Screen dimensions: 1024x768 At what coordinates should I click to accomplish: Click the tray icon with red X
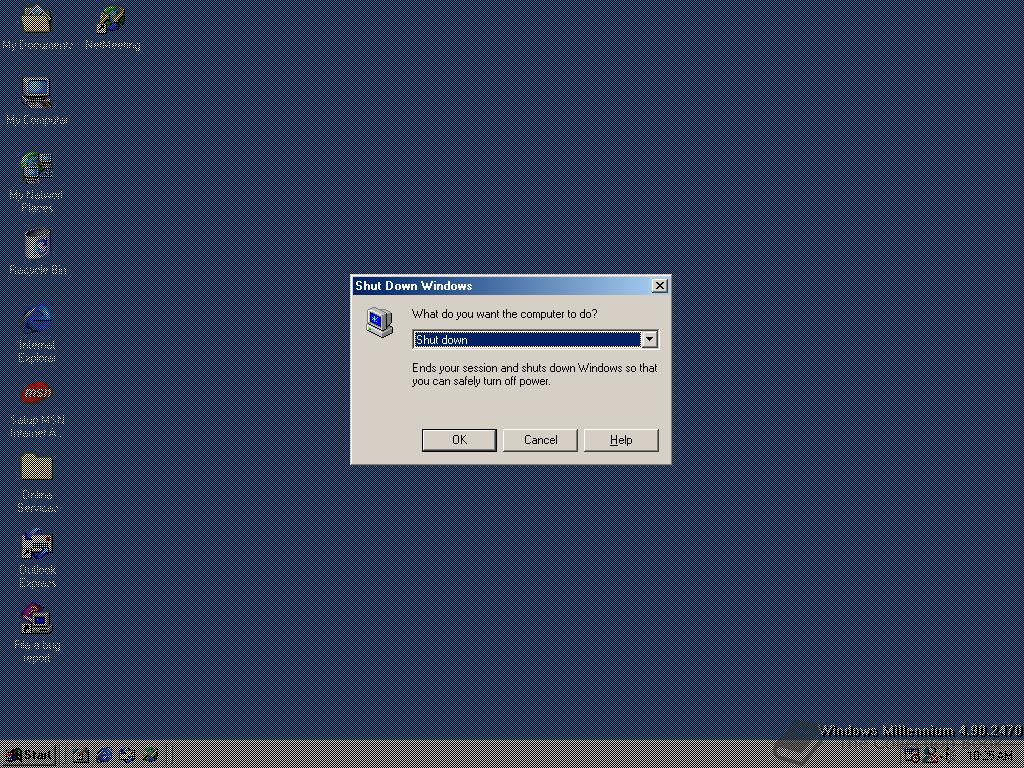pyautogui.click(x=931, y=756)
